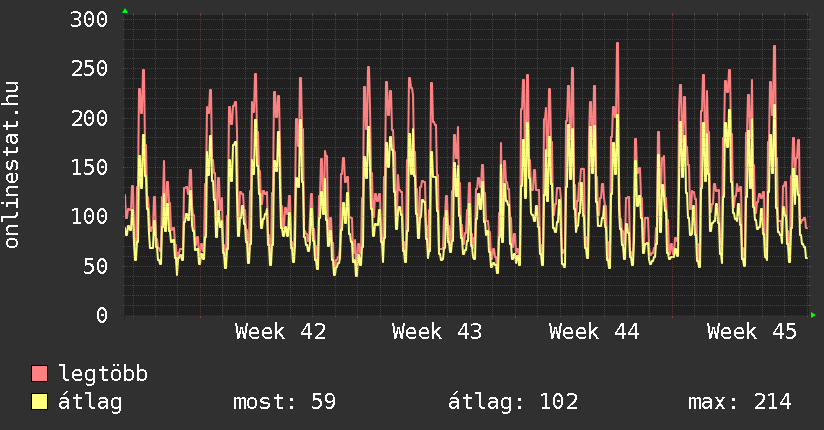The height and width of the screenshot is (430, 824).
Task: Click the 100 value on y-axis
Action: [x=90, y=216]
